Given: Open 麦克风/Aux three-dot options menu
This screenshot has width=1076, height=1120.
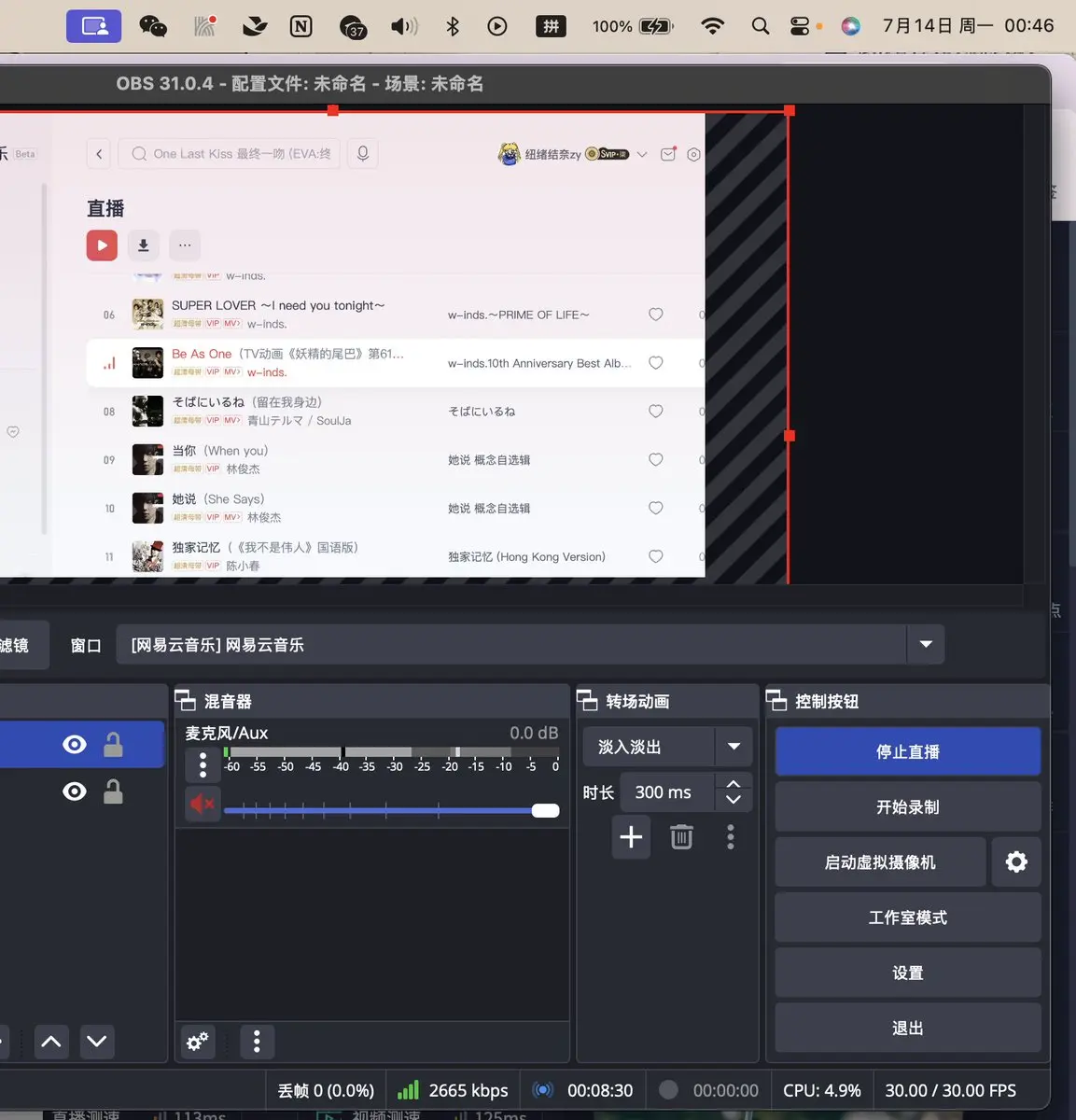Looking at the screenshot, I should click(203, 764).
